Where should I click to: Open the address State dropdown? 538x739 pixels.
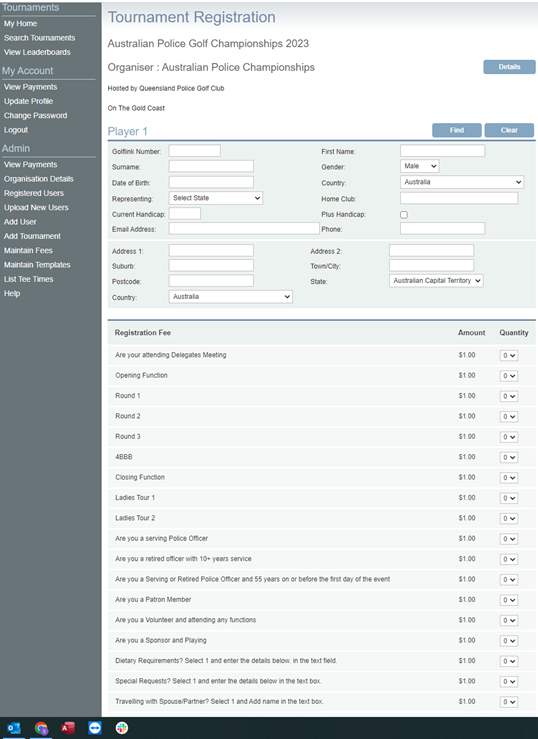pyautogui.click(x=436, y=280)
